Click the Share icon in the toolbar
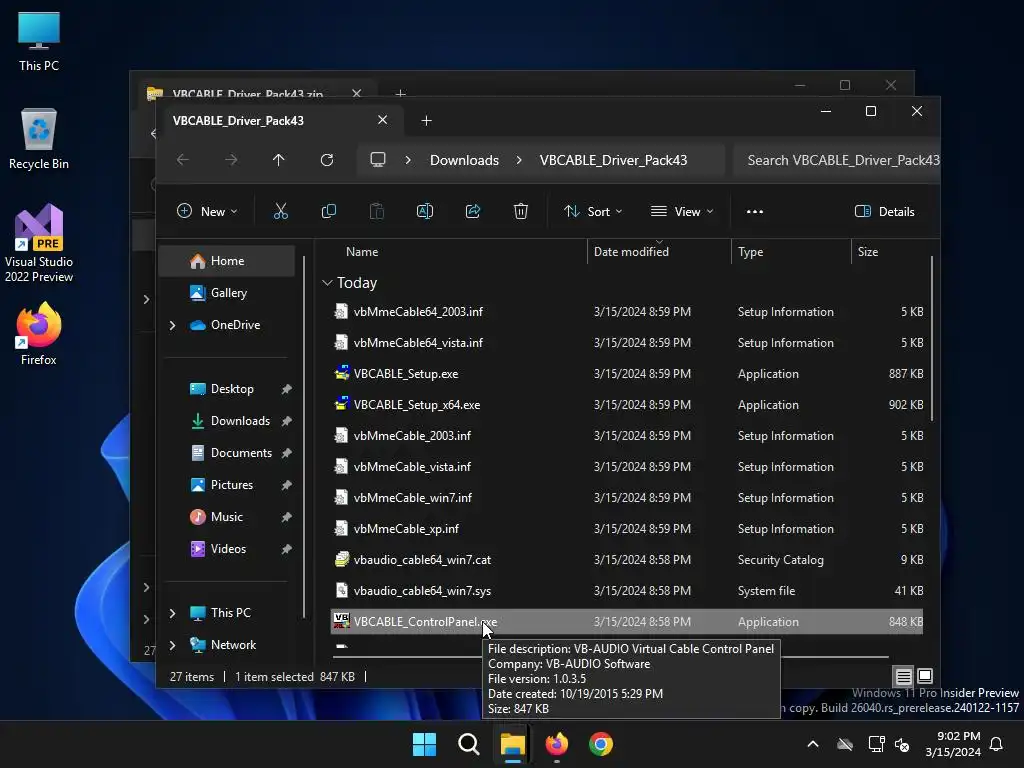1024x768 pixels. (x=473, y=212)
